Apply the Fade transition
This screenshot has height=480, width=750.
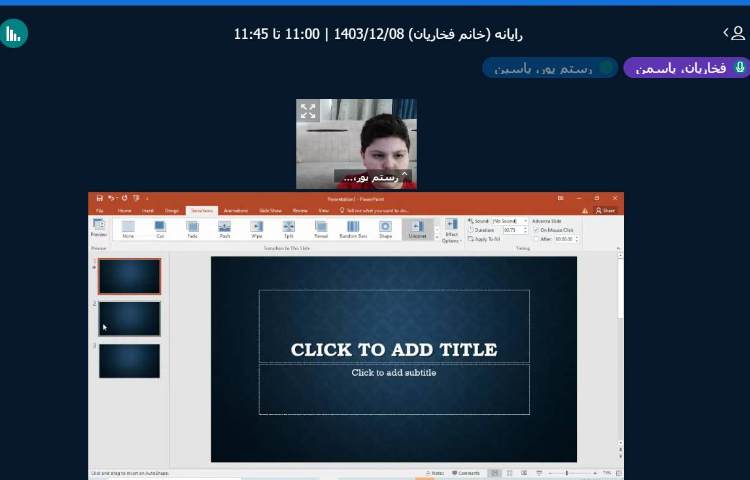coord(192,229)
